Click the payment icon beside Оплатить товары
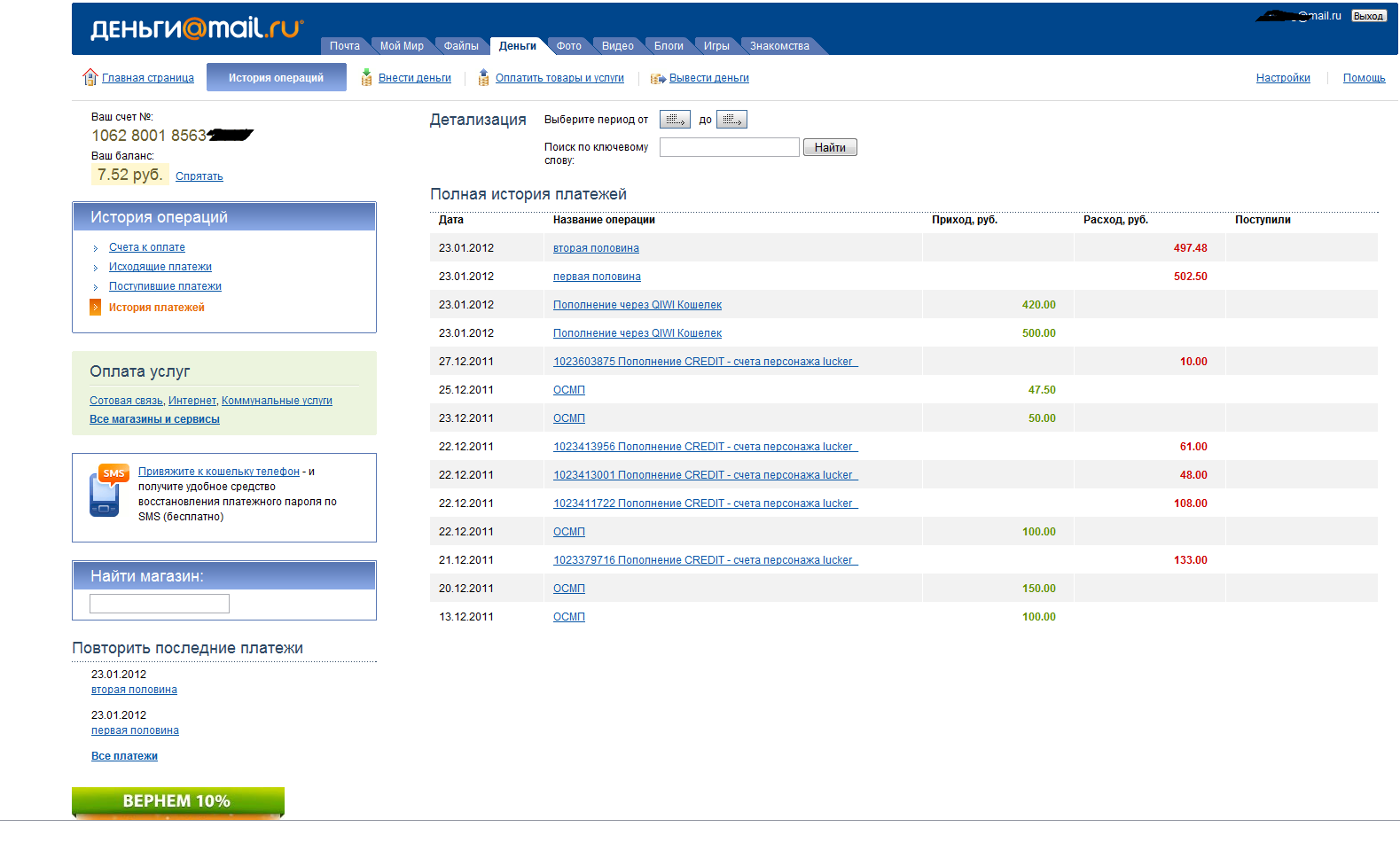Image resolution: width=1400 pixels, height=843 pixels. (x=483, y=78)
